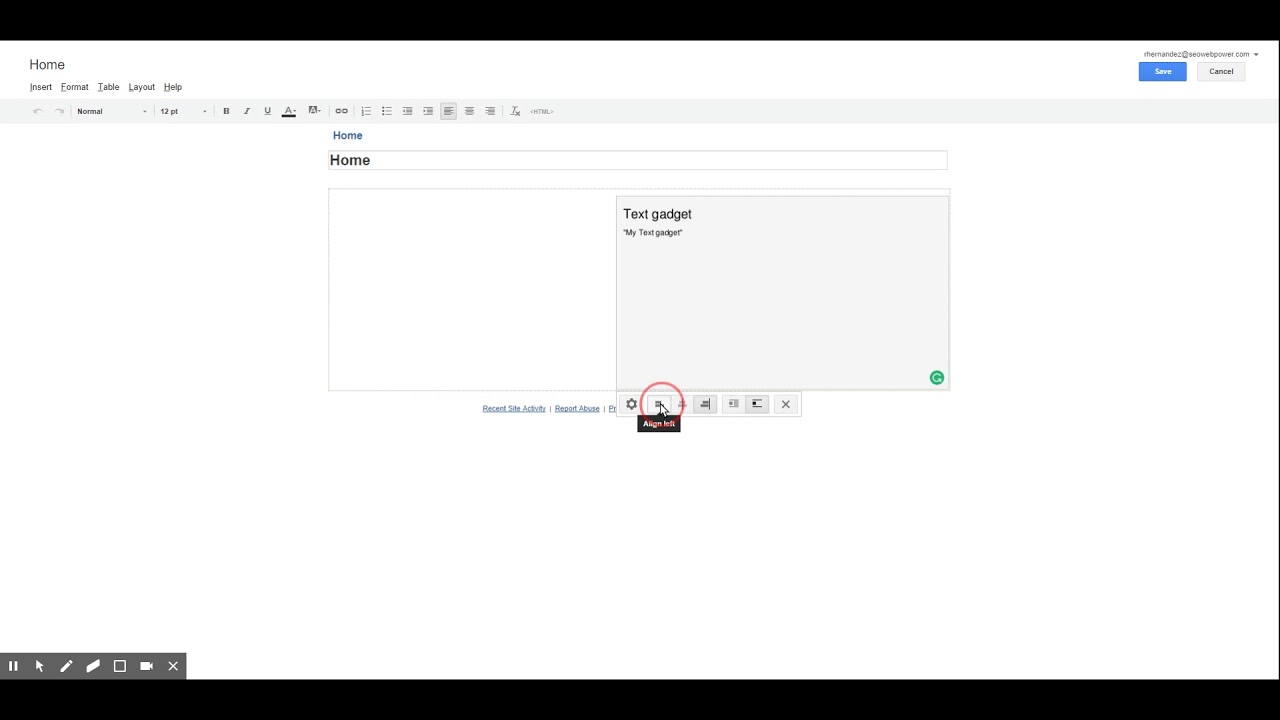This screenshot has width=1280, height=720.
Task: Create a numbered list
Action: point(366,111)
